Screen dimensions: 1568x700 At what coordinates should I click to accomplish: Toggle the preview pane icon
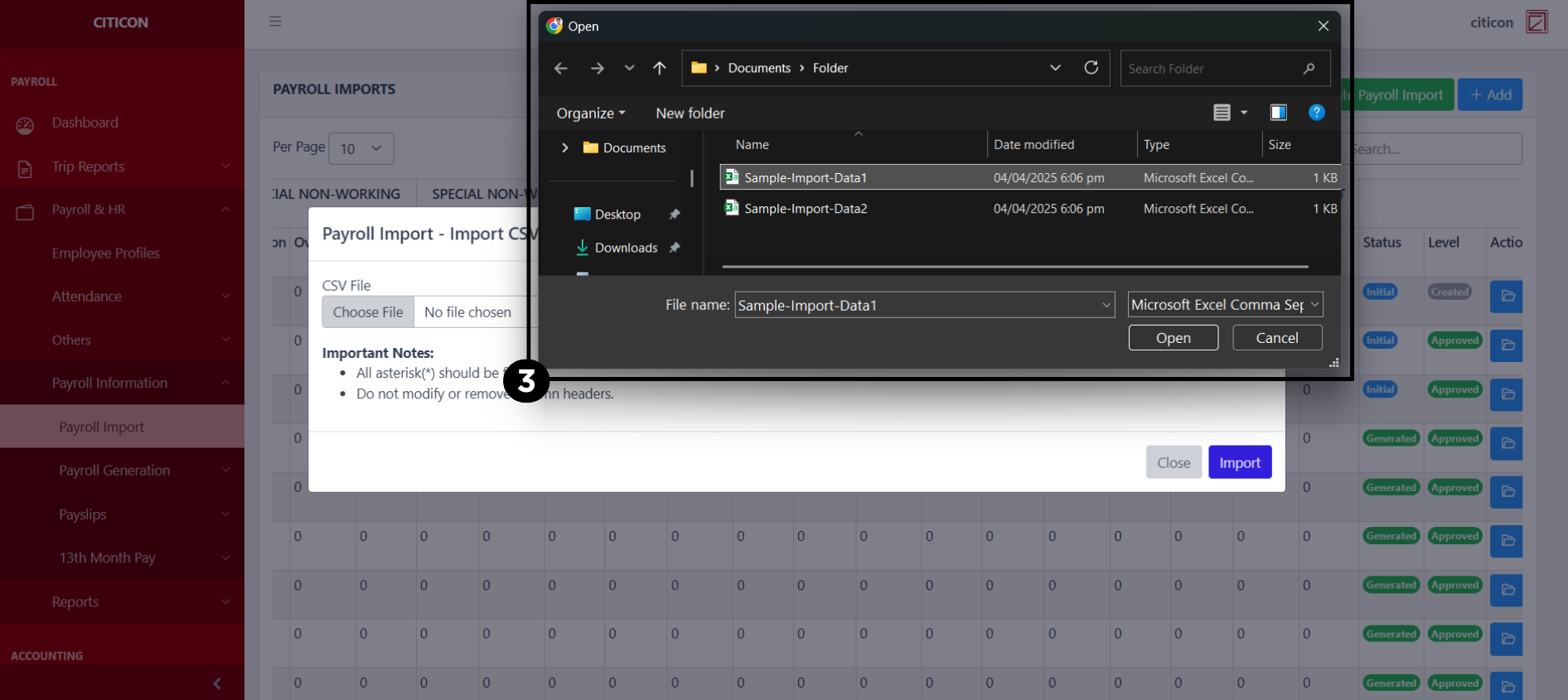(x=1279, y=113)
